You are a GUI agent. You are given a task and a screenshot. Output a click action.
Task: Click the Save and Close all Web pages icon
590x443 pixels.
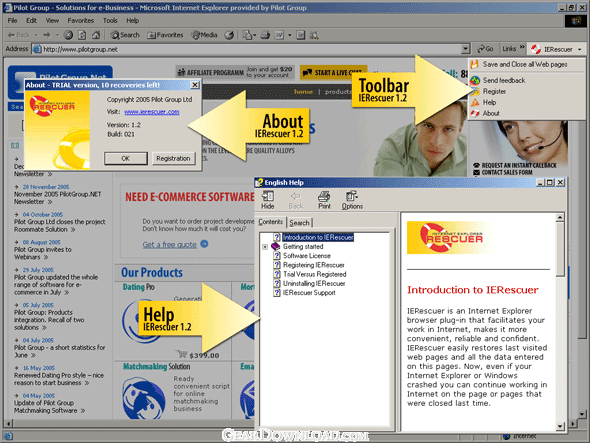(x=474, y=64)
